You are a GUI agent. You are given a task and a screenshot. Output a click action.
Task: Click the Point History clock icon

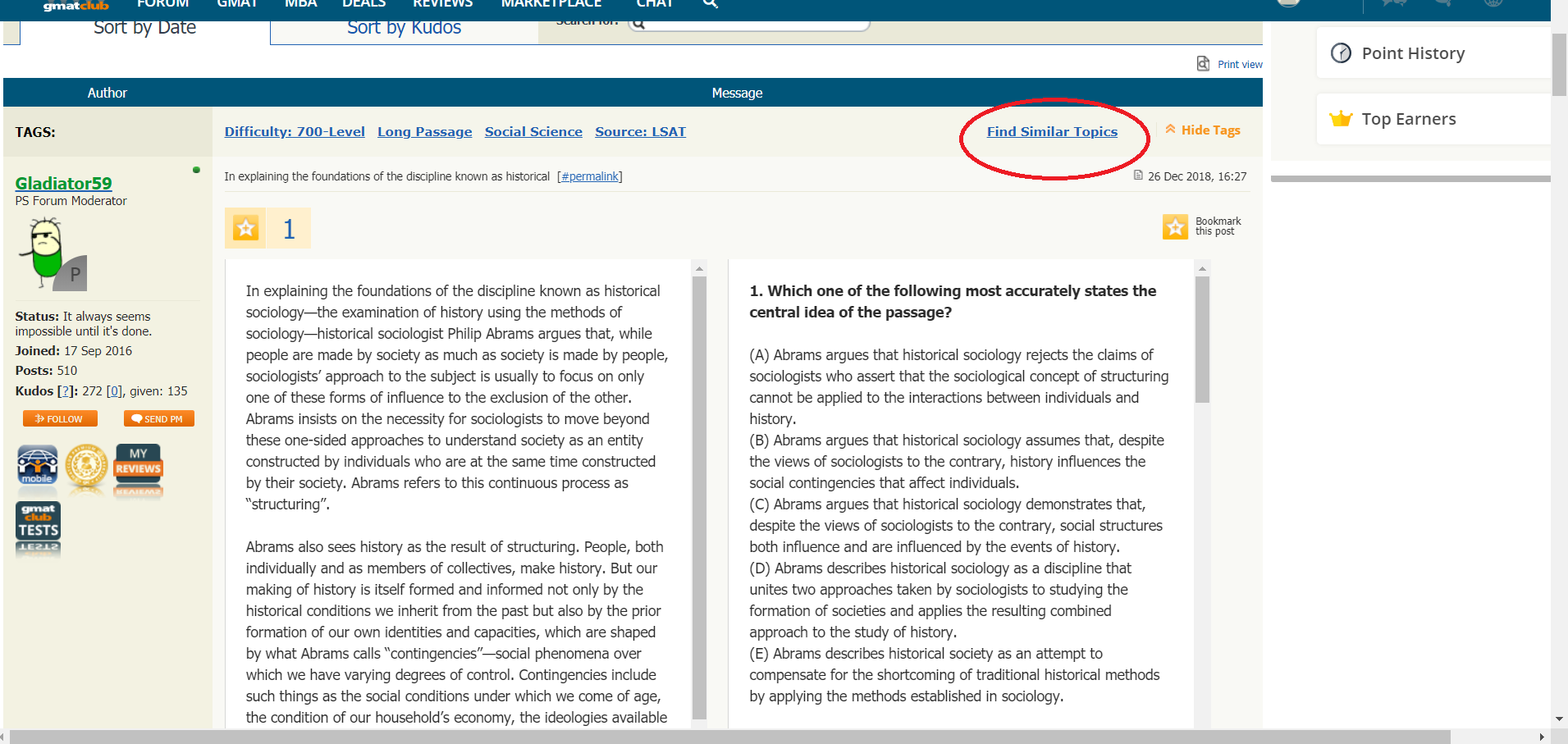click(x=1341, y=53)
